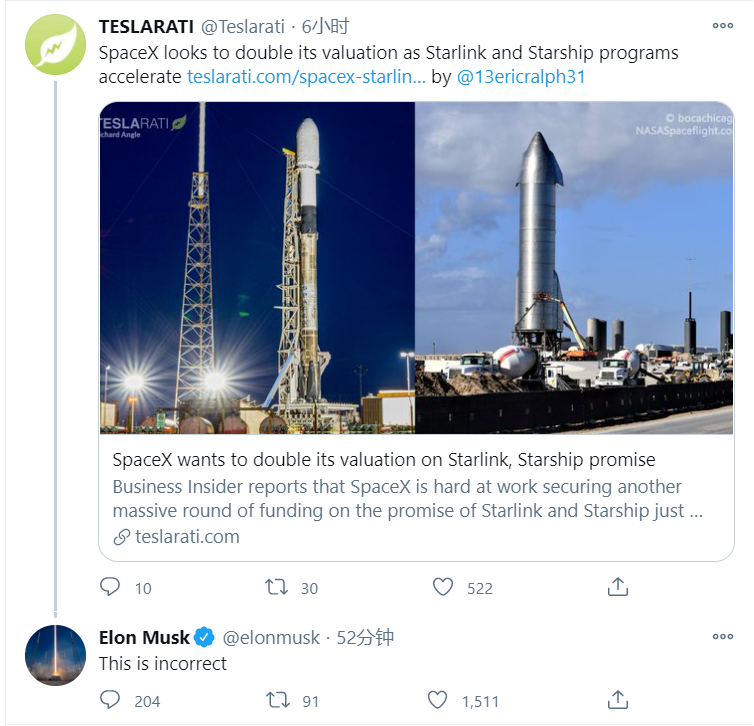Share the TESLARATI tweet
Screen dimensions: 754x726
[x=618, y=587]
